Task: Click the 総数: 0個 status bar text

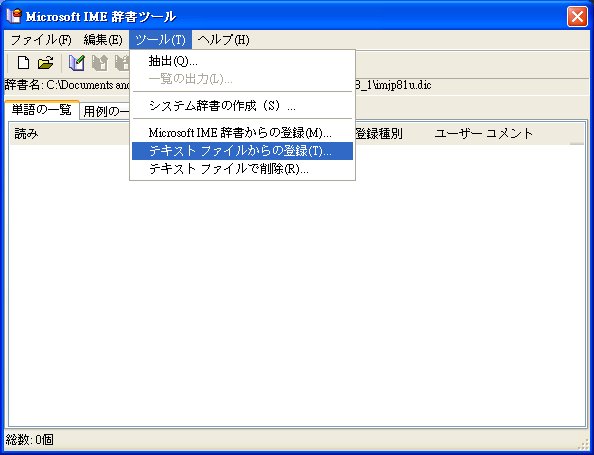Action: click(x=30, y=440)
